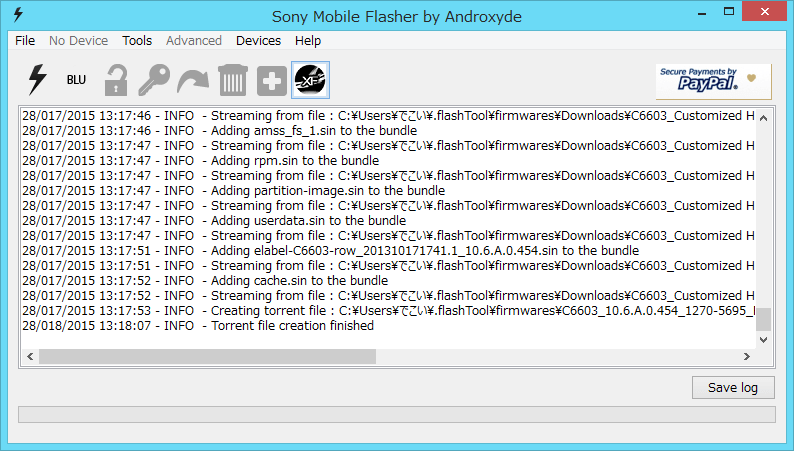Open the BLU bootloader unlock tool
This screenshot has height=451, width=794.
76,80
